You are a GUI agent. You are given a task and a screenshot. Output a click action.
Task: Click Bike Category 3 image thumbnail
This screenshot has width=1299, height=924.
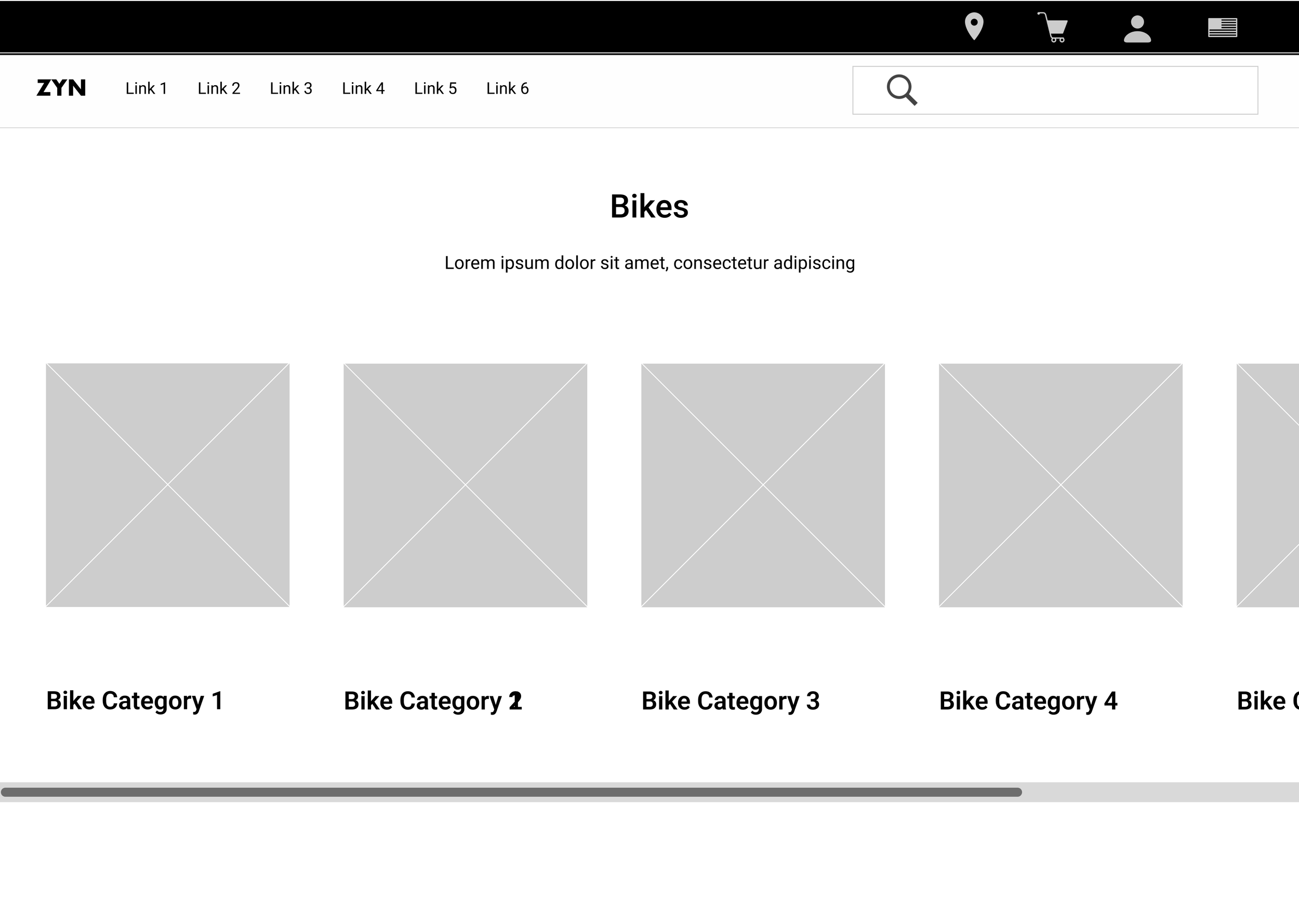(x=763, y=485)
